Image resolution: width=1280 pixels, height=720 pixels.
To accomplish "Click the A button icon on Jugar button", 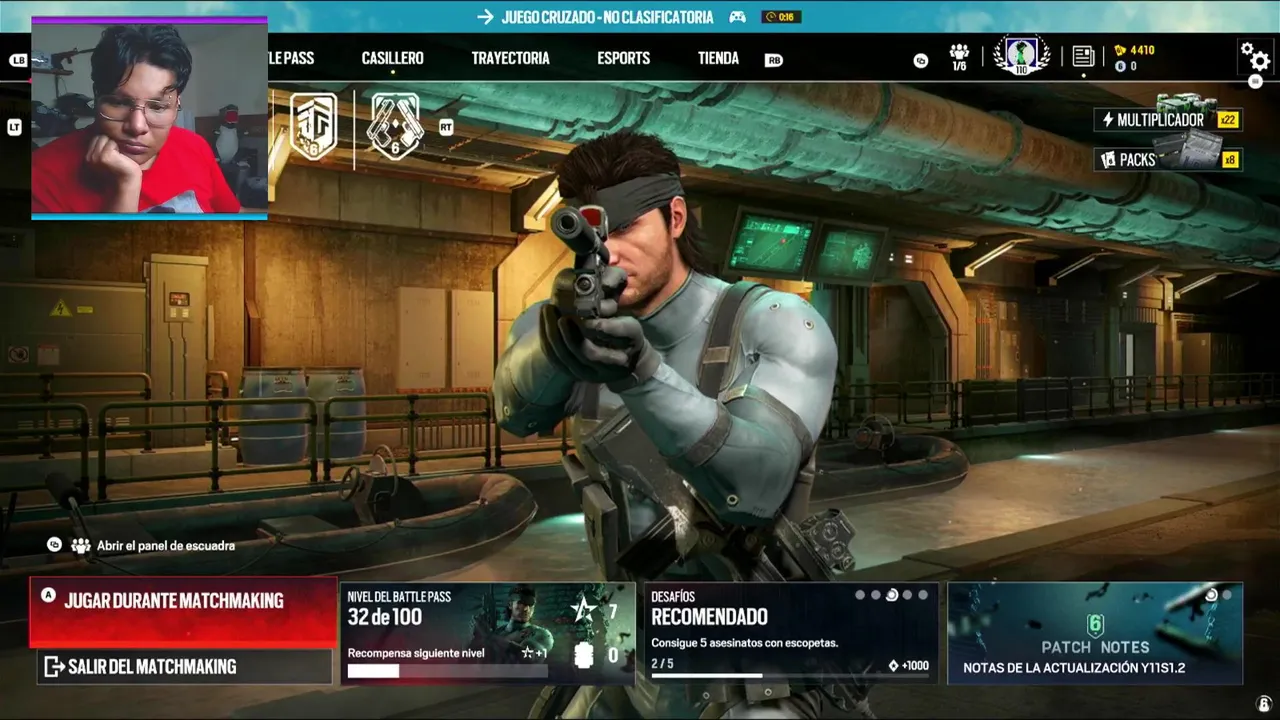I will (47, 595).
